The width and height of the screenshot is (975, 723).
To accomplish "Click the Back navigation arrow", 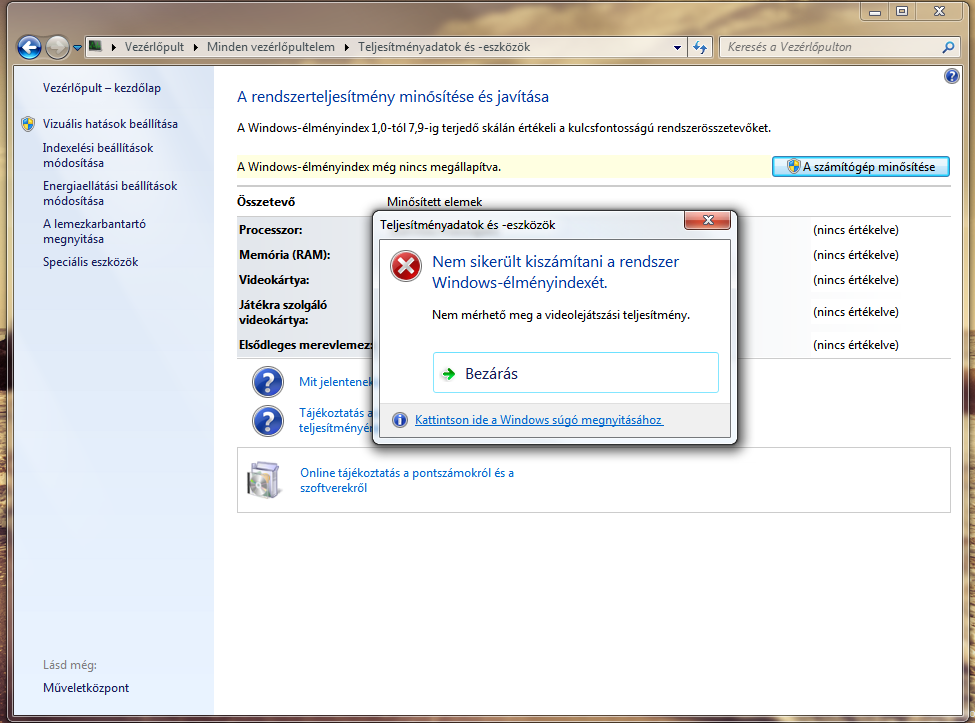I will (x=29, y=47).
